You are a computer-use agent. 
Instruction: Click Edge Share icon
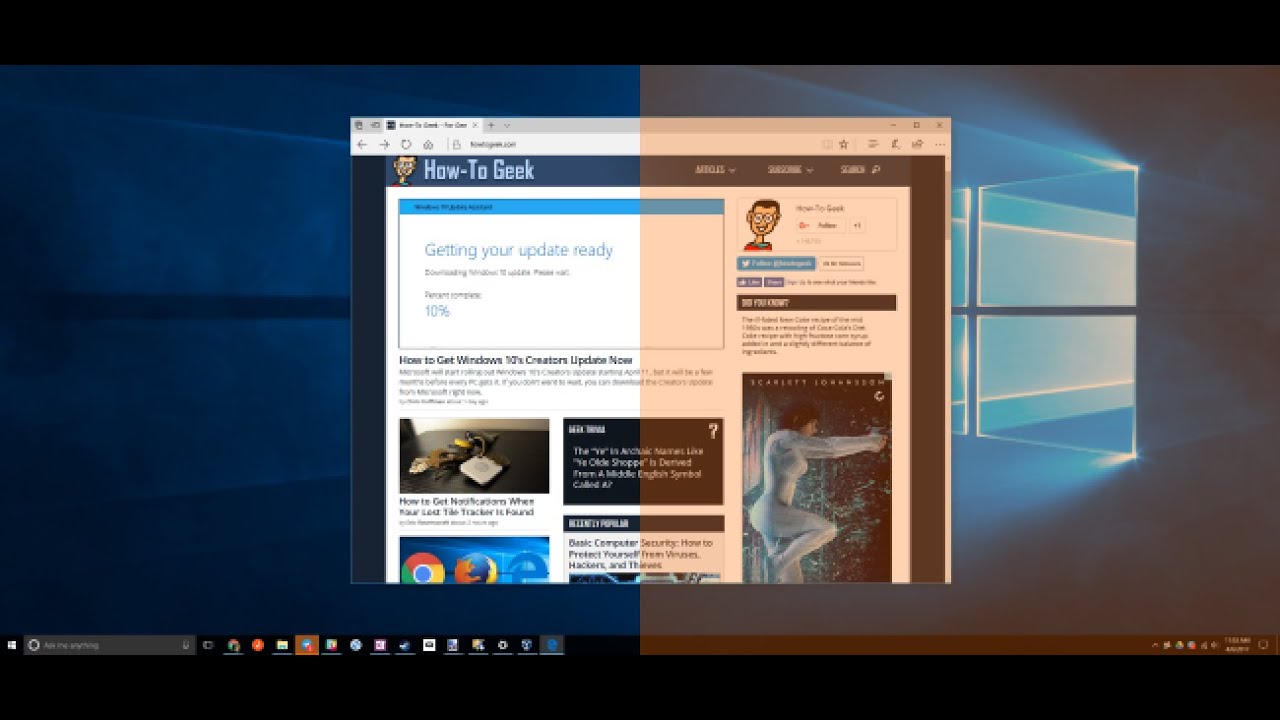[x=917, y=144]
